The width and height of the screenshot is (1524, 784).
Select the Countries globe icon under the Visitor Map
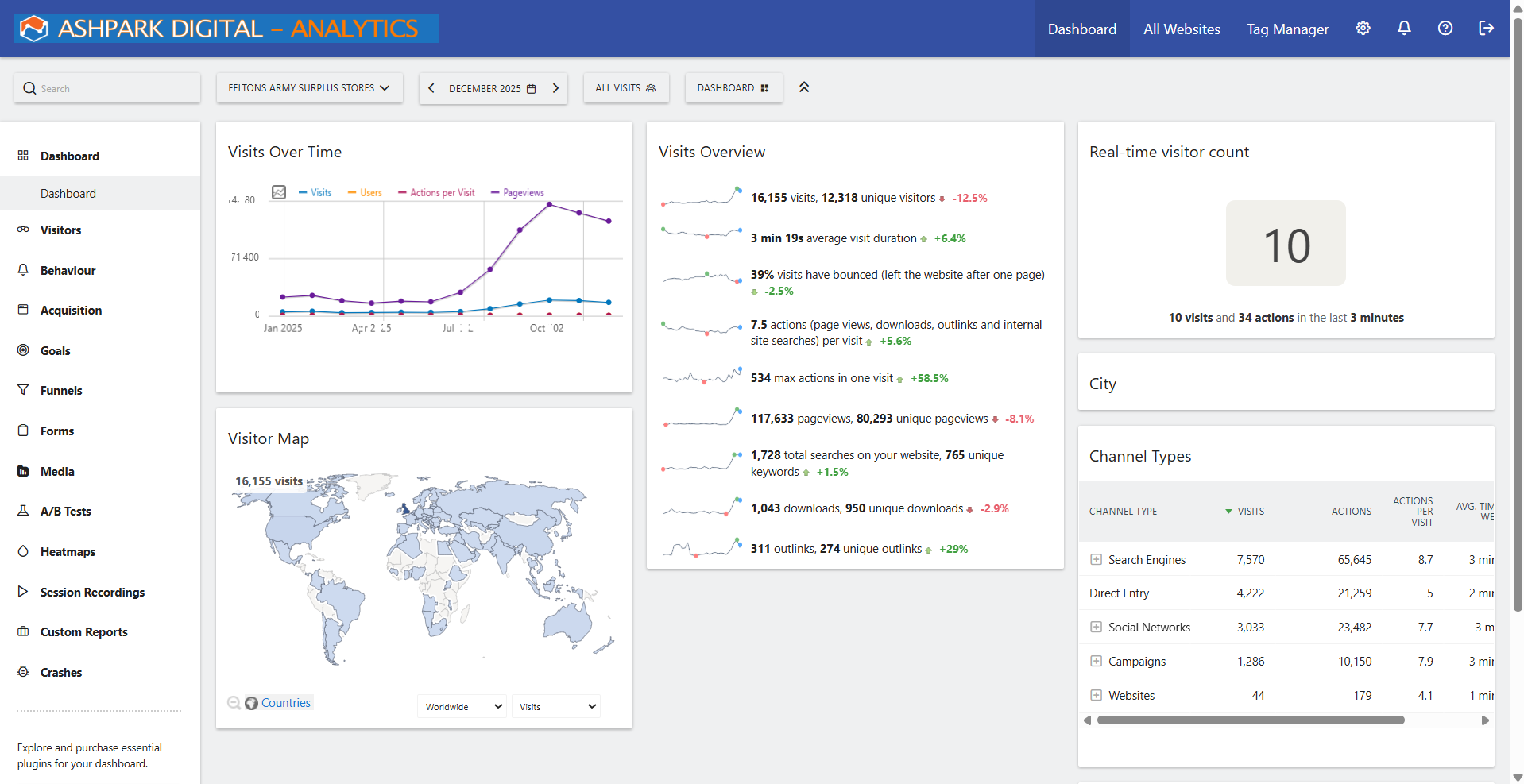coord(252,702)
